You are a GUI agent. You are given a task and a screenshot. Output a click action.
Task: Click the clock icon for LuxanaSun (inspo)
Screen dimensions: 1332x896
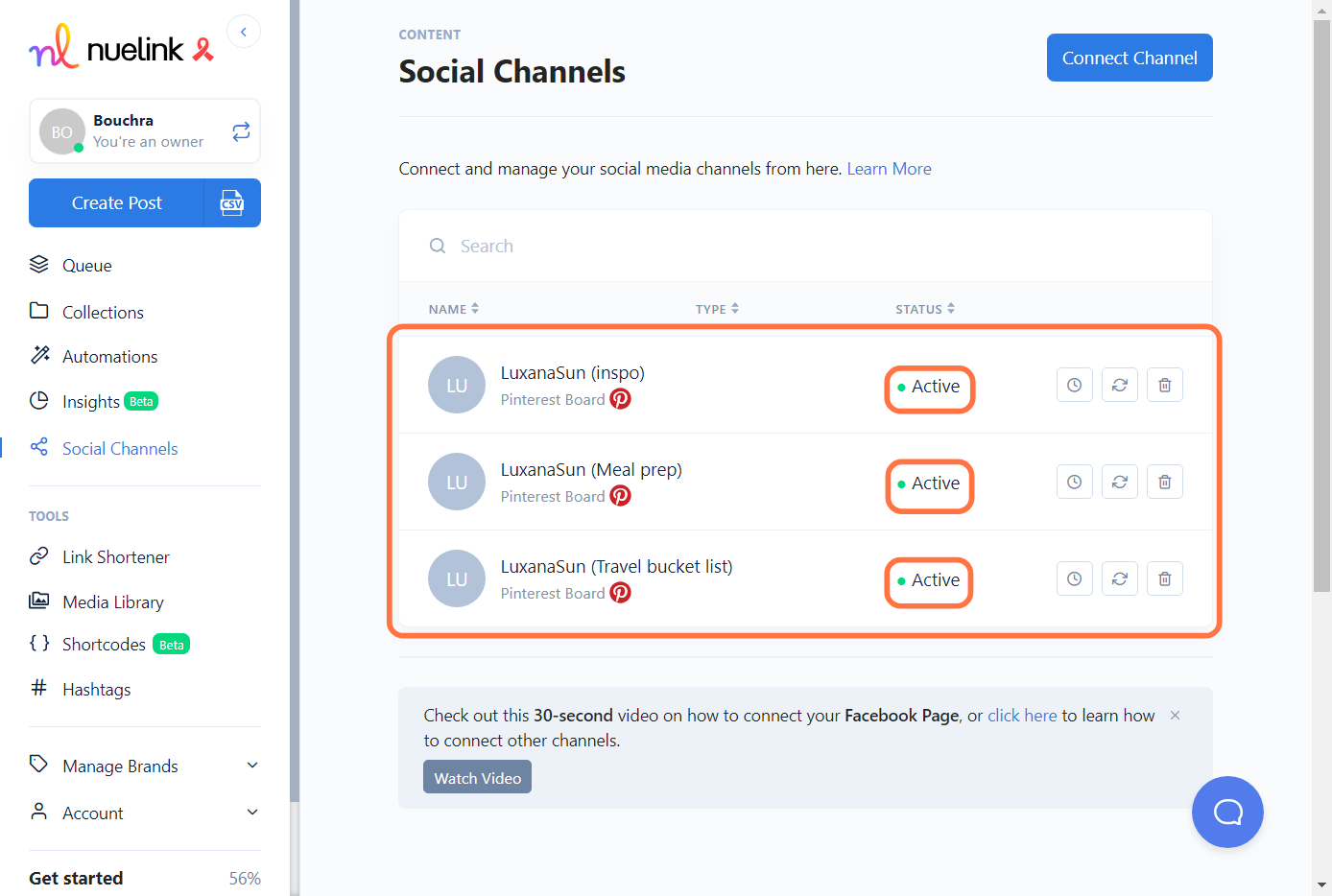pos(1074,386)
